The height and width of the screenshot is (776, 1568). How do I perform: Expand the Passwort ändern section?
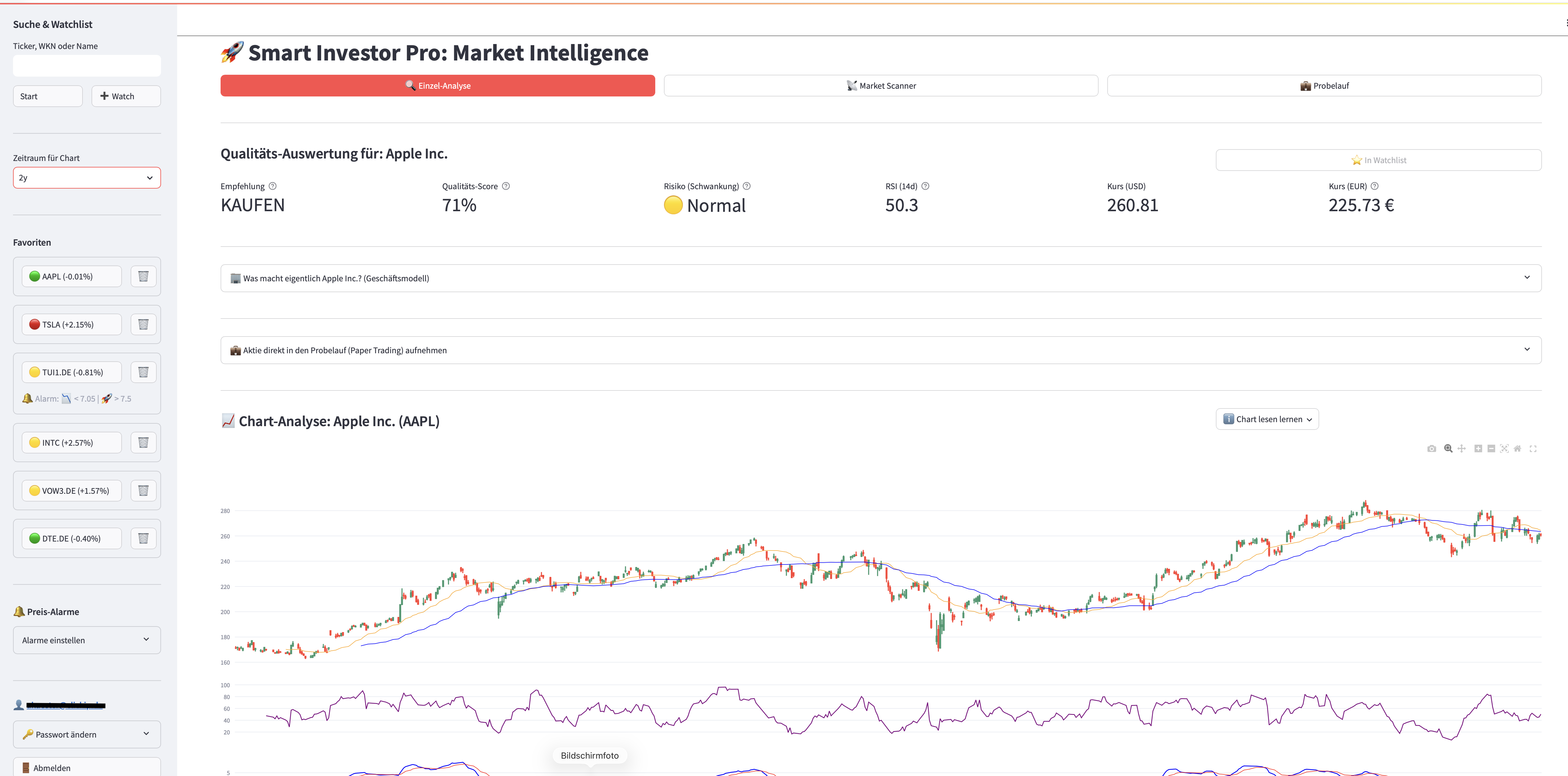[87, 735]
